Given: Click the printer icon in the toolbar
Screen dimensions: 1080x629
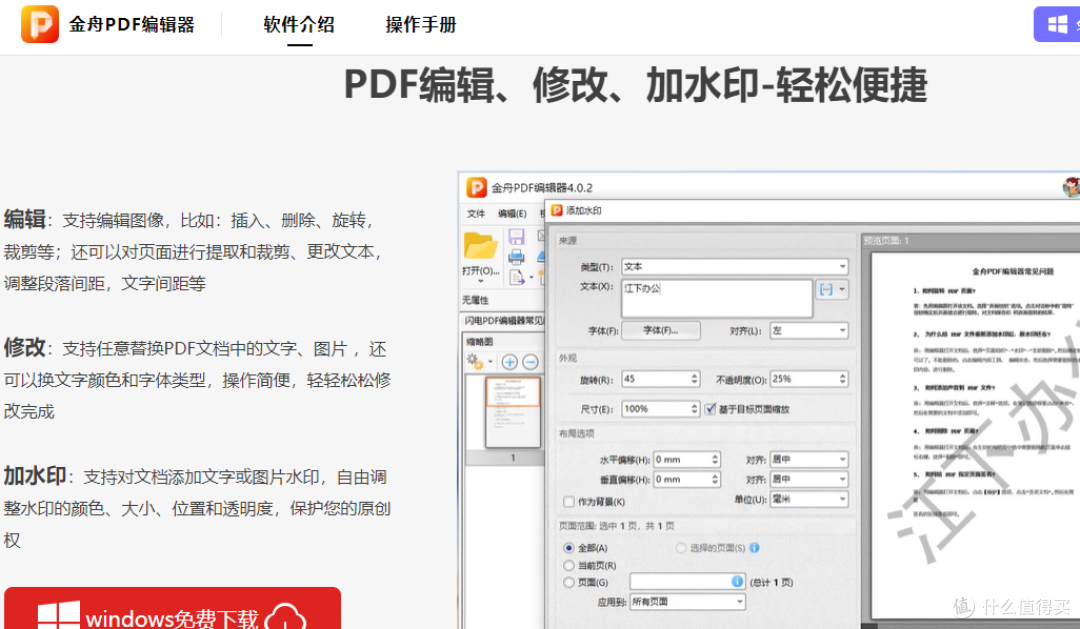Looking at the screenshot, I should click(516, 257).
